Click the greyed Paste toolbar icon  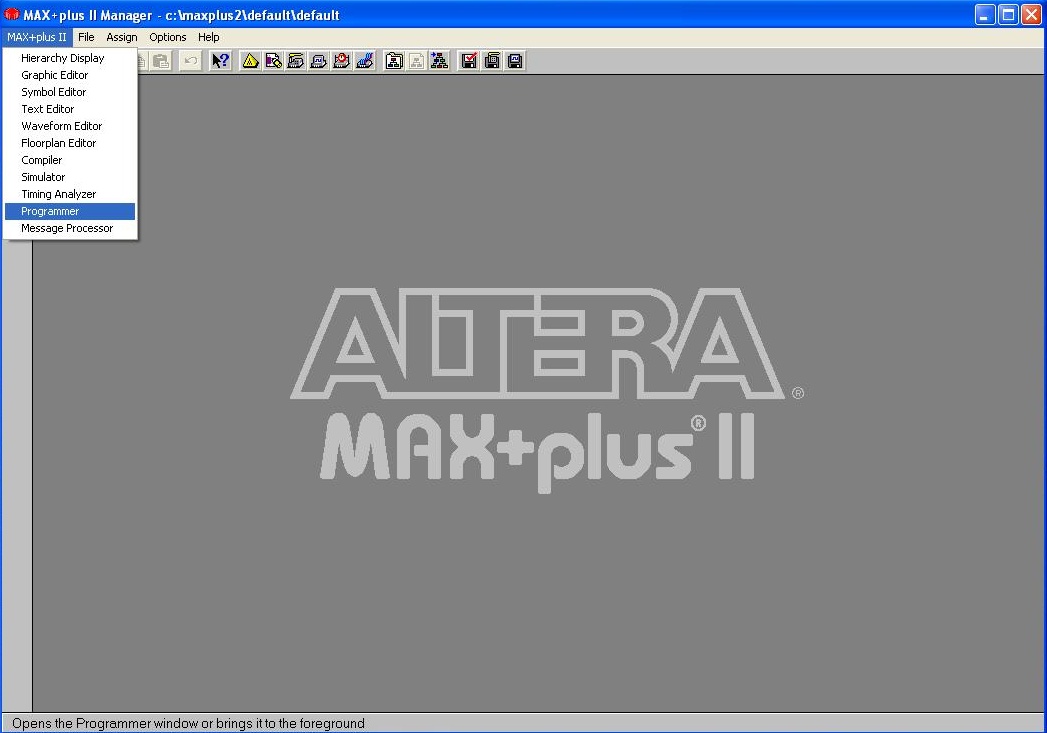[x=161, y=61]
